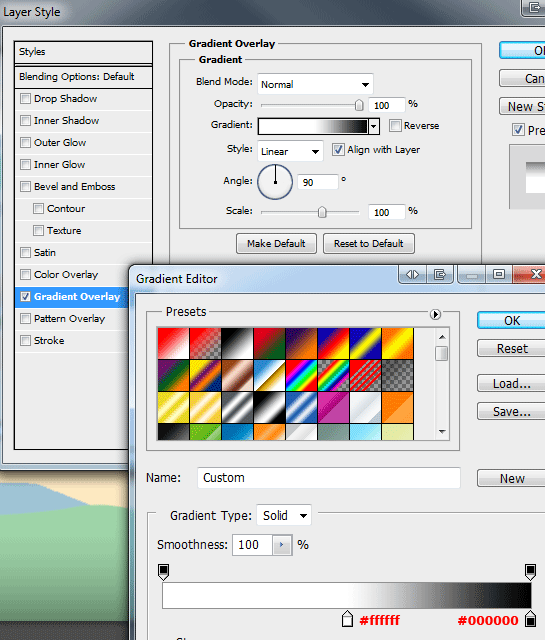
Task: Select the right opacity stop above gradient bar
Action: pyautogui.click(x=530, y=572)
